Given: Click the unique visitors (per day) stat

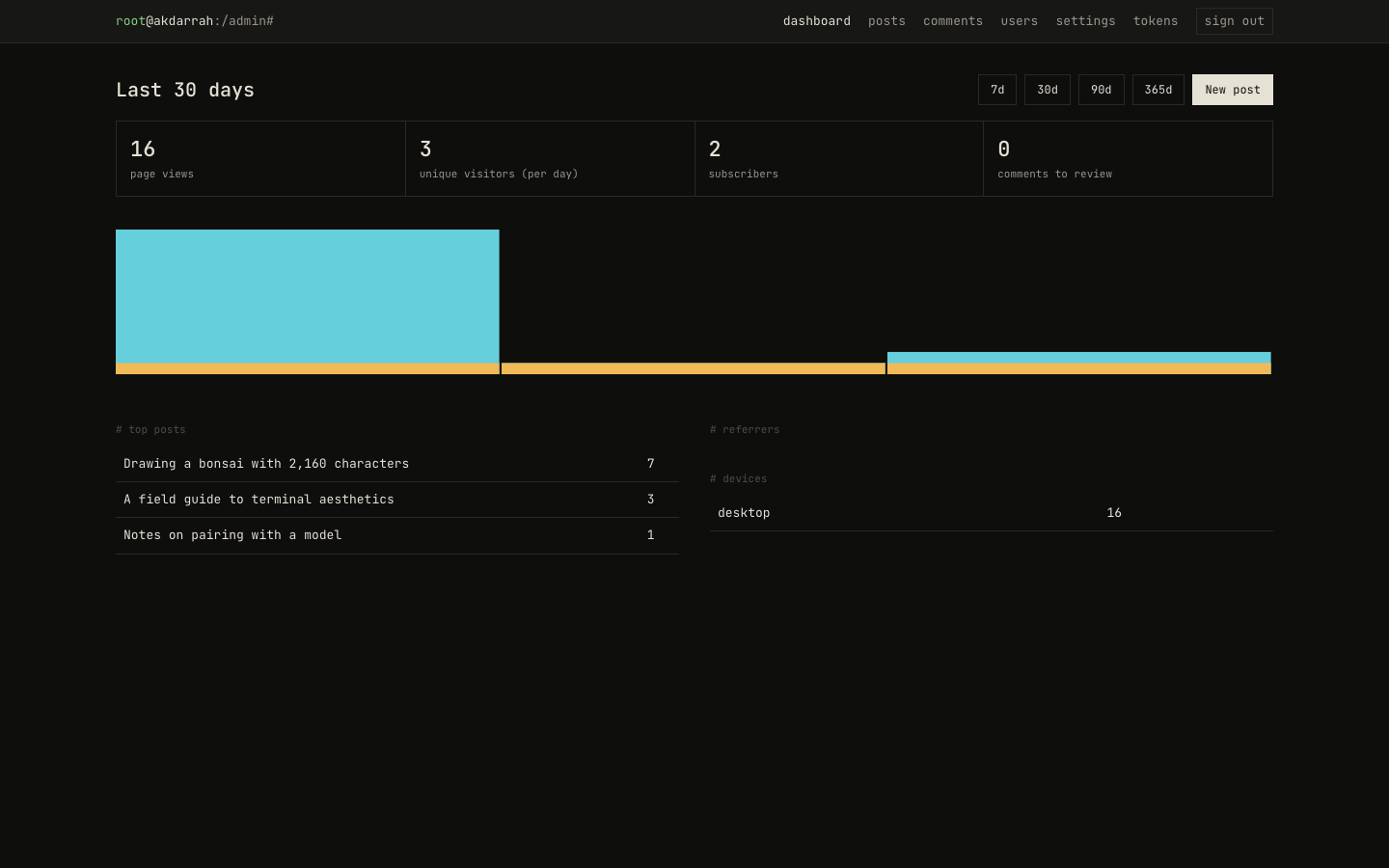Looking at the screenshot, I should tap(550, 159).
